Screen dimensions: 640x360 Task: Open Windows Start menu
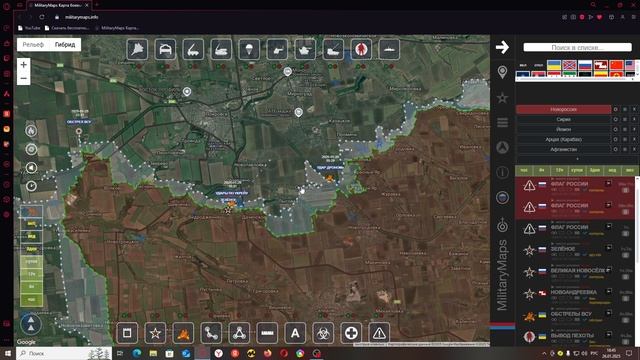[x=7, y=353]
